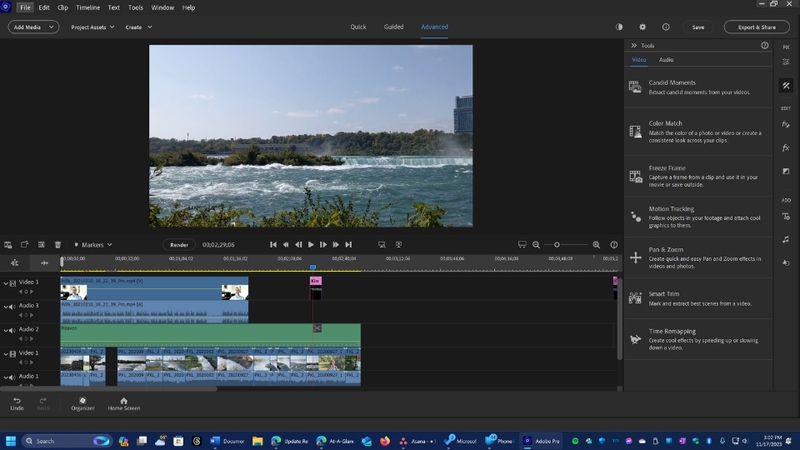The width and height of the screenshot is (800, 450).
Task: Open the settings gear icon
Action: pos(642,27)
